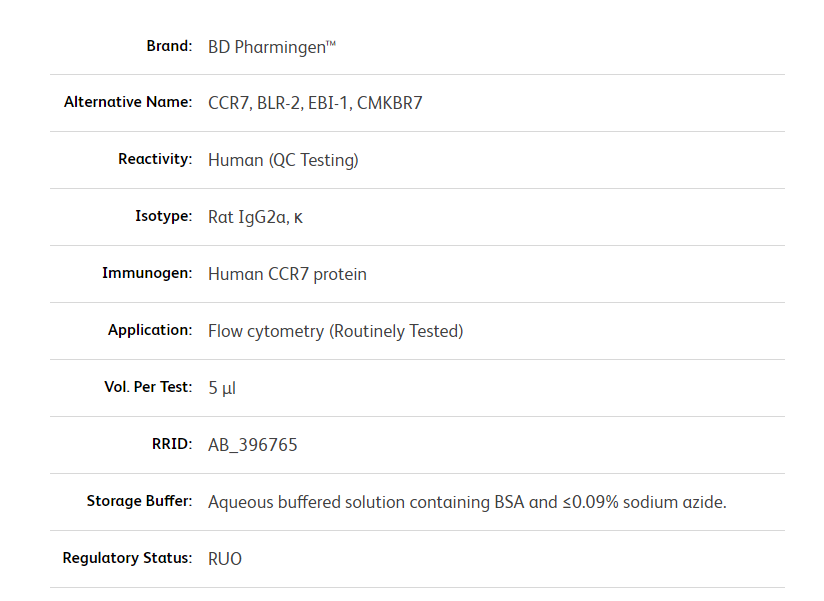Click the Vol. Per Test label
This screenshot has width=824, height=601.
(148, 387)
